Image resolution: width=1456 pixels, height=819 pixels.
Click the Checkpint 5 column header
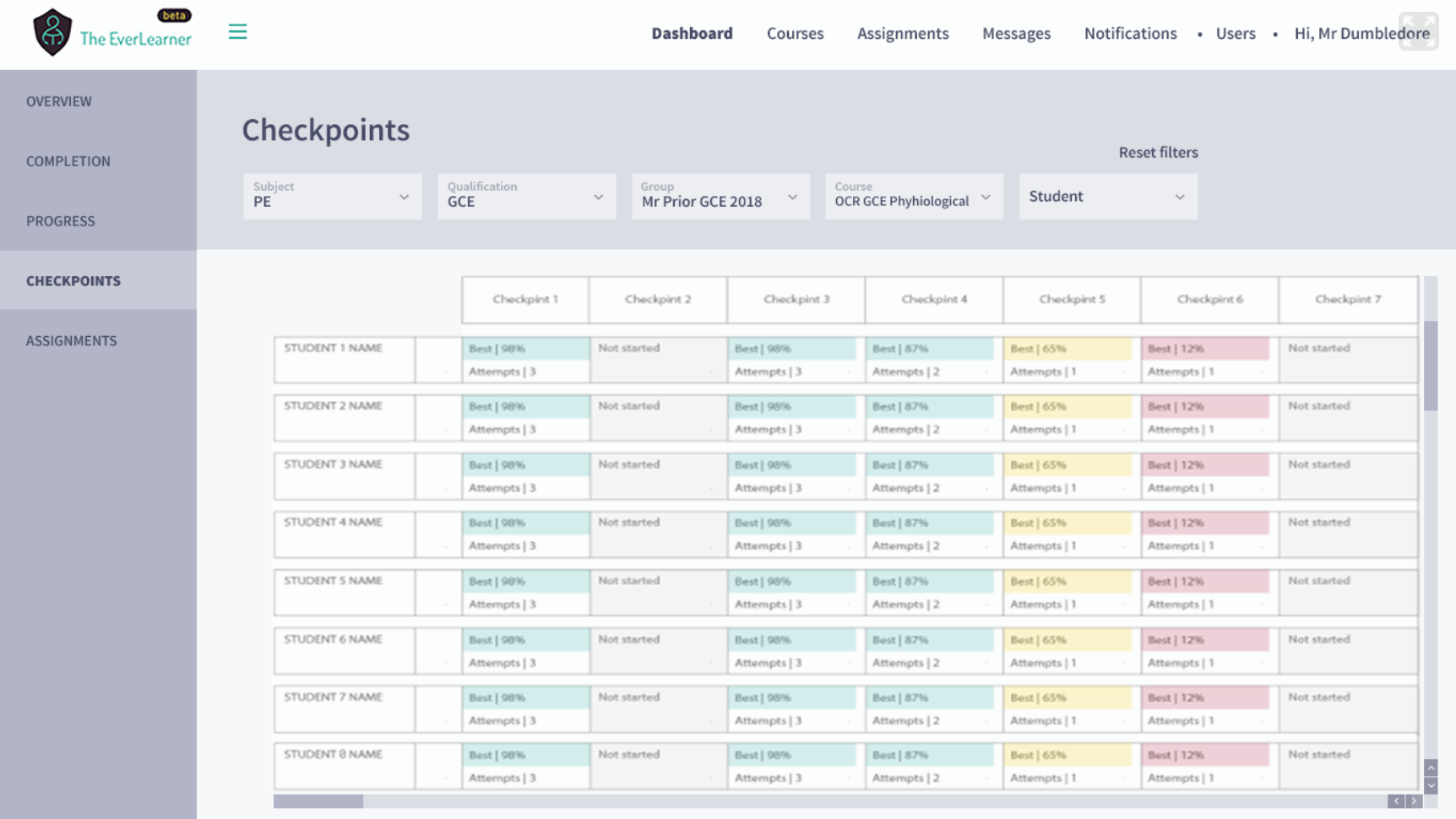point(1072,299)
